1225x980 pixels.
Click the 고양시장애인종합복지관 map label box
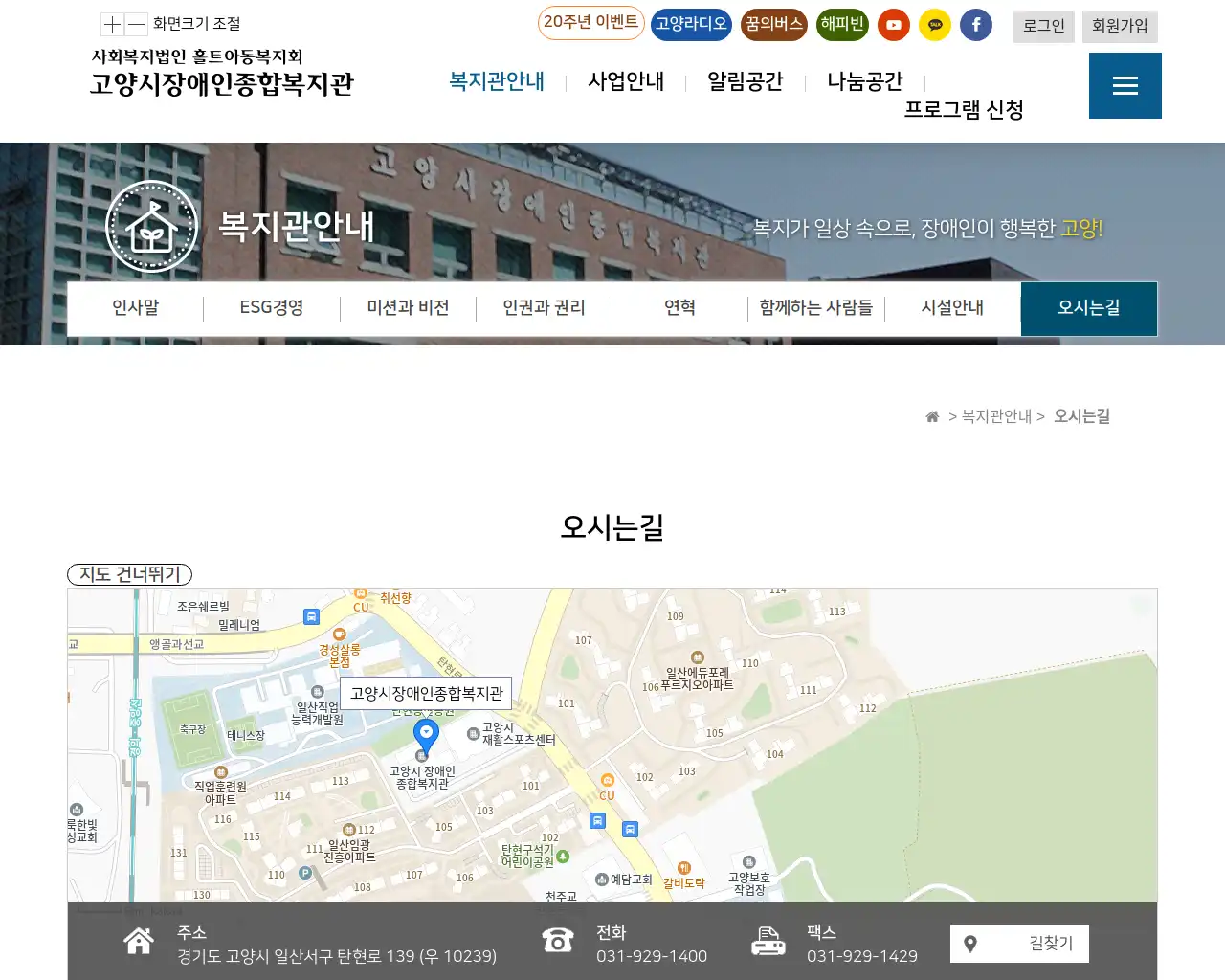coord(426,693)
